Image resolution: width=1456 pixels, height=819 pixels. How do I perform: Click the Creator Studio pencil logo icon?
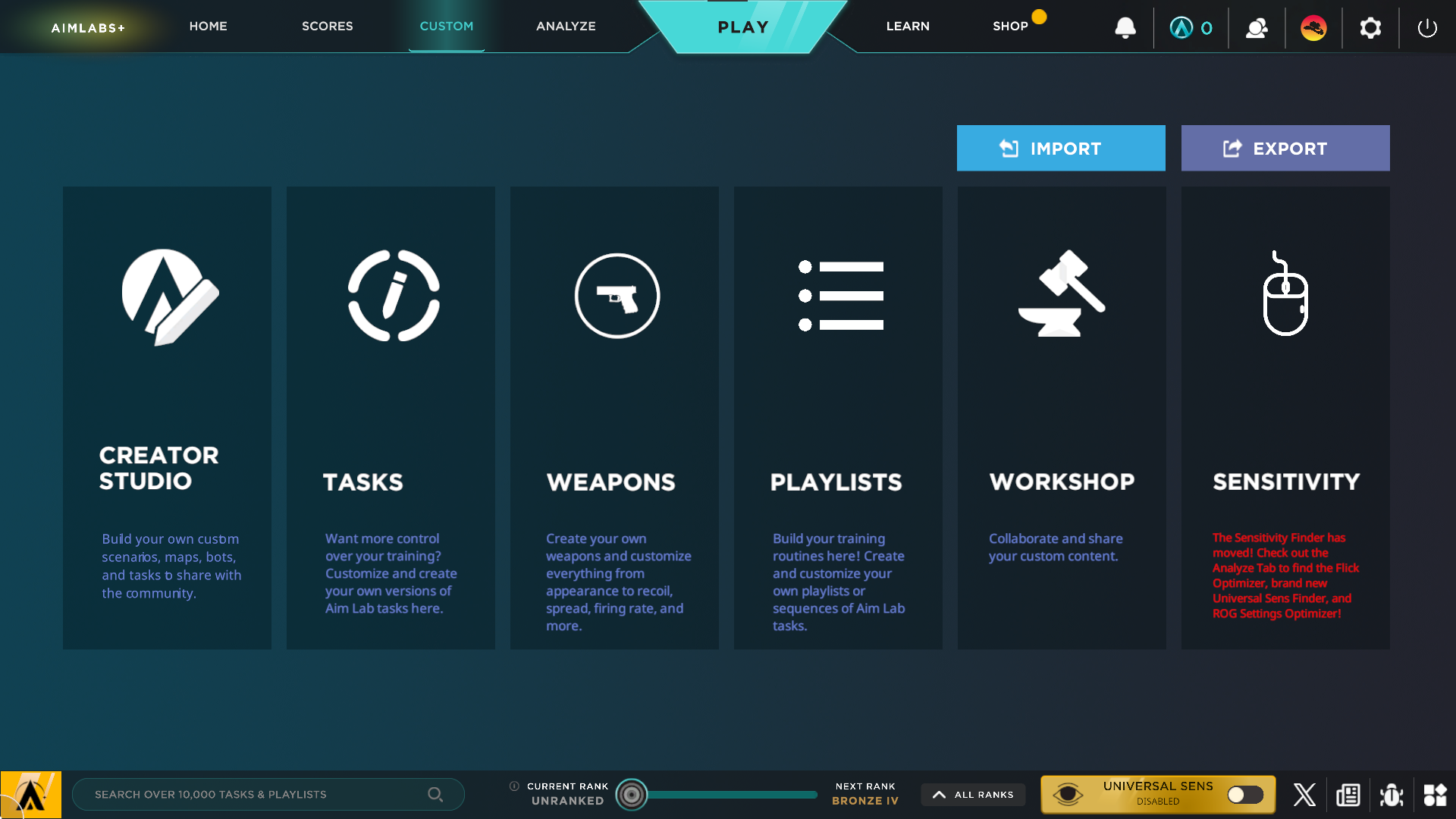pos(170,297)
